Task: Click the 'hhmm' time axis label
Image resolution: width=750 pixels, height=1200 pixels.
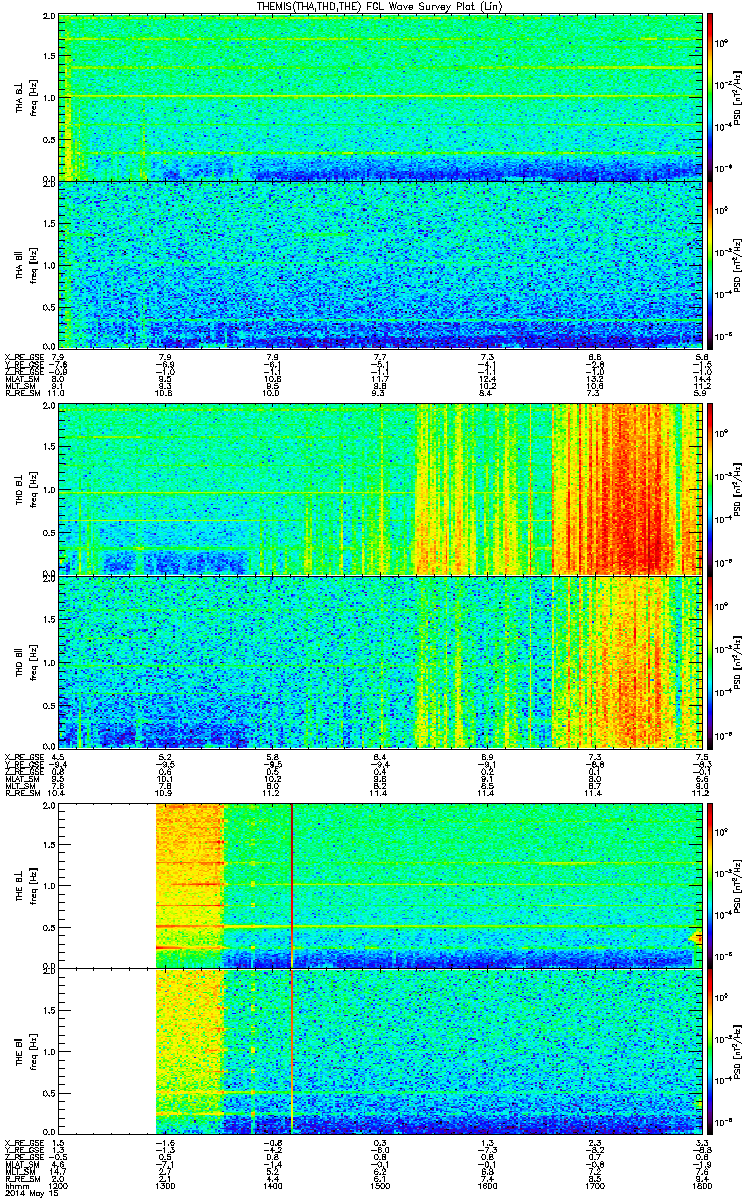Action: (15, 1186)
